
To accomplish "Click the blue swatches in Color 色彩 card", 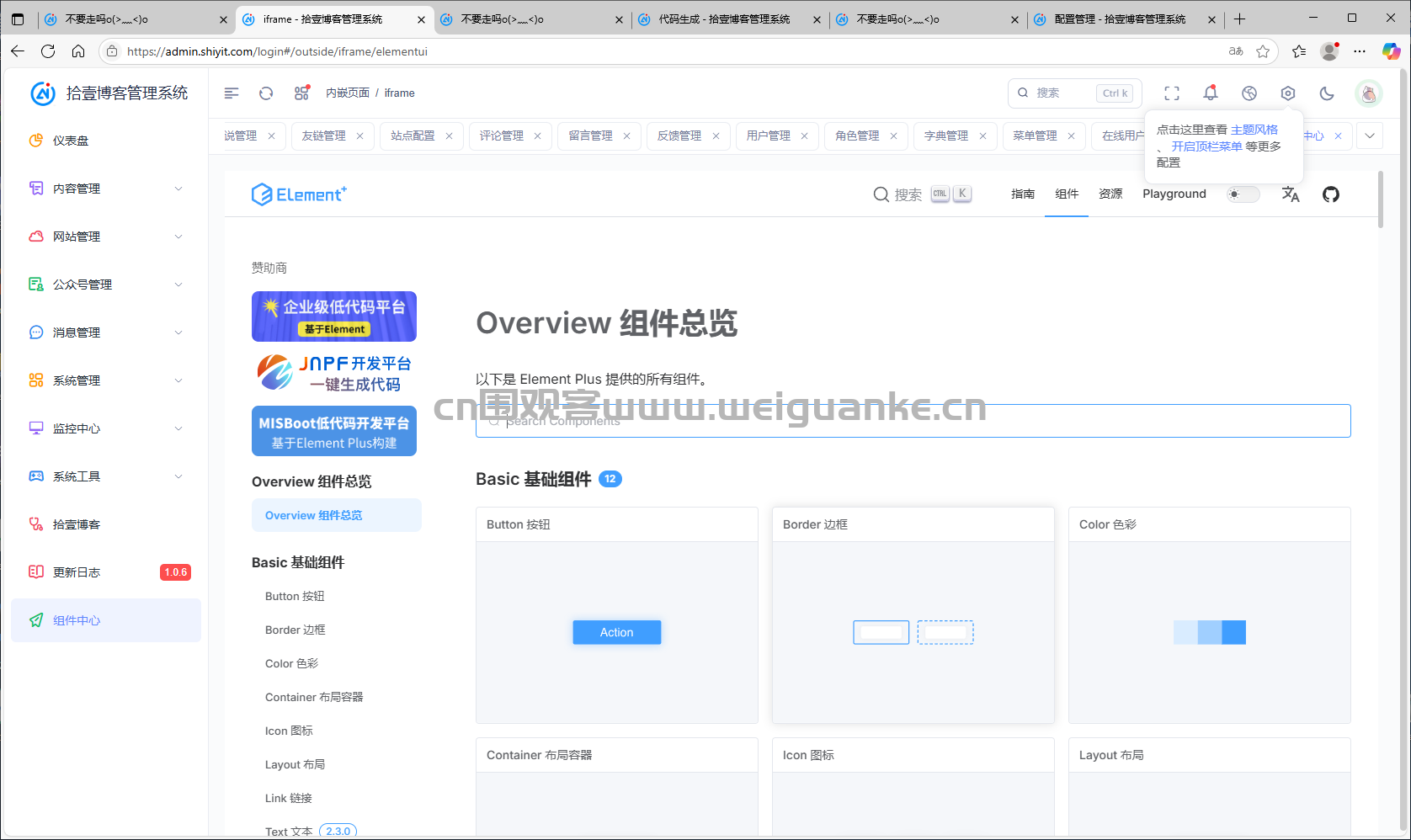I will [x=1210, y=632].
